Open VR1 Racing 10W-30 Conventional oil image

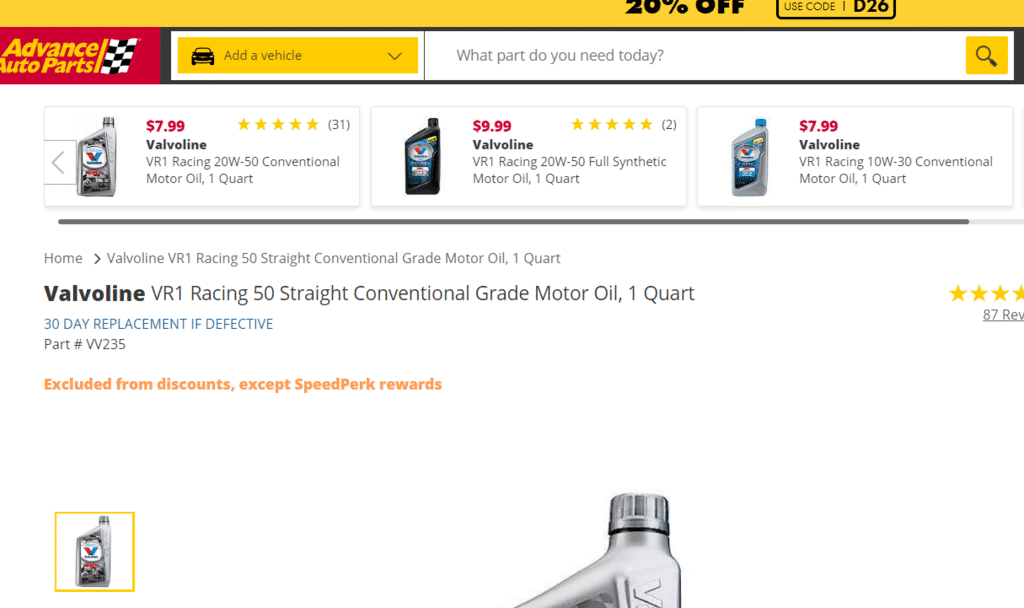coord(749,157)
